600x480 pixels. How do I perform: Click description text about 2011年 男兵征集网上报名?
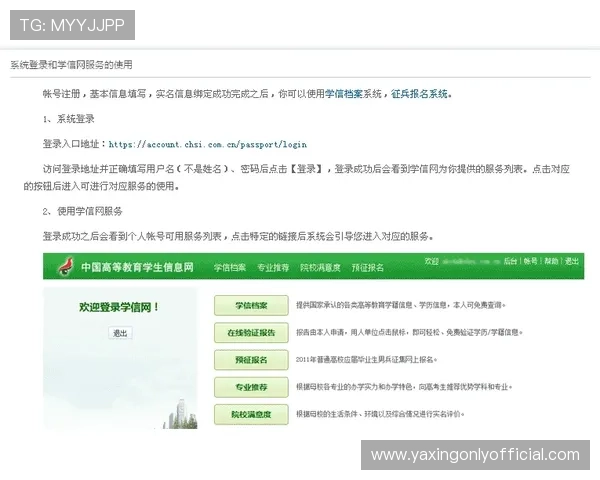pos(367,359)
